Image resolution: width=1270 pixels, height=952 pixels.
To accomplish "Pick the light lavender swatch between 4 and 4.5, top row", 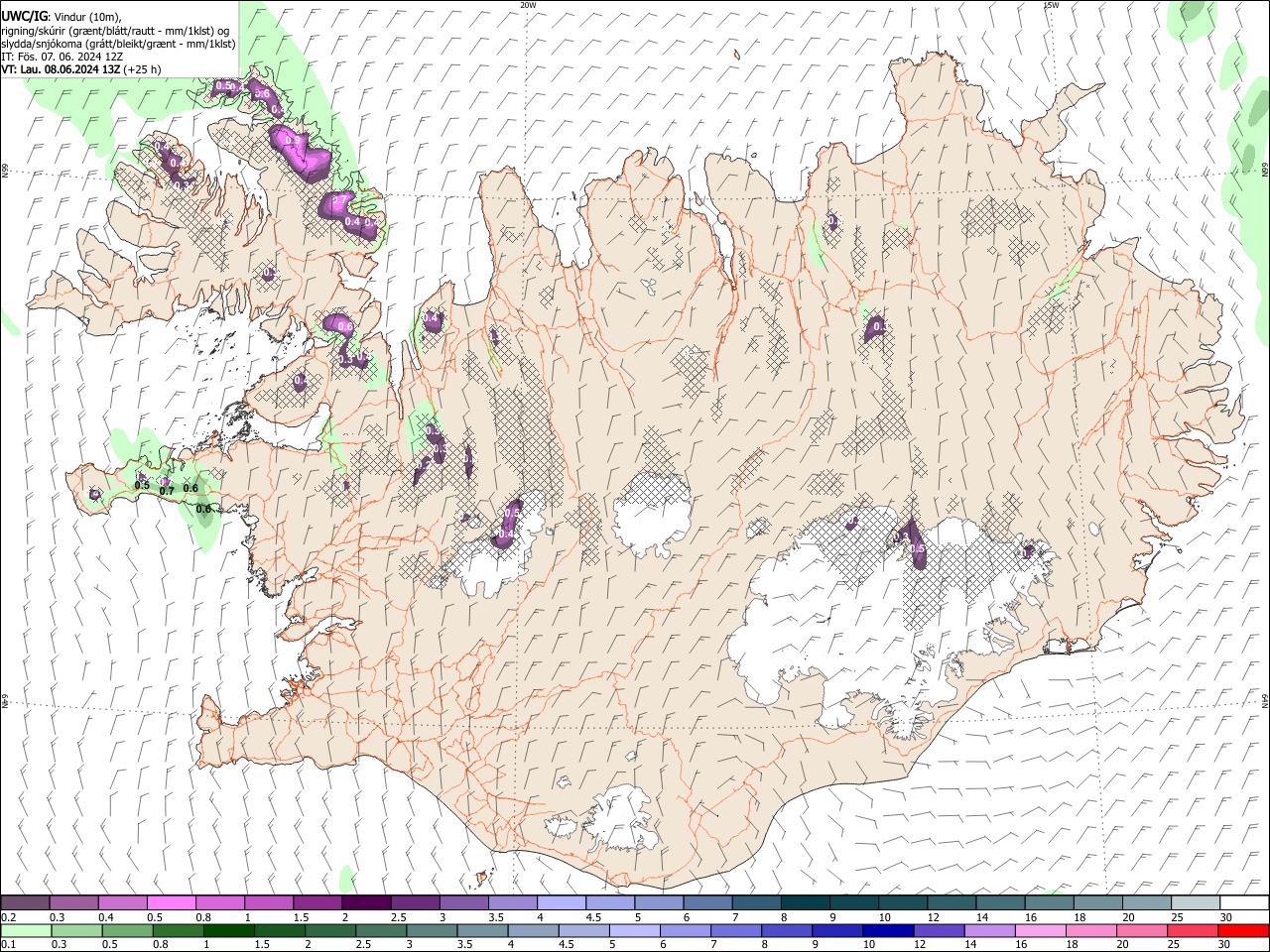I will tap(562, 902).
